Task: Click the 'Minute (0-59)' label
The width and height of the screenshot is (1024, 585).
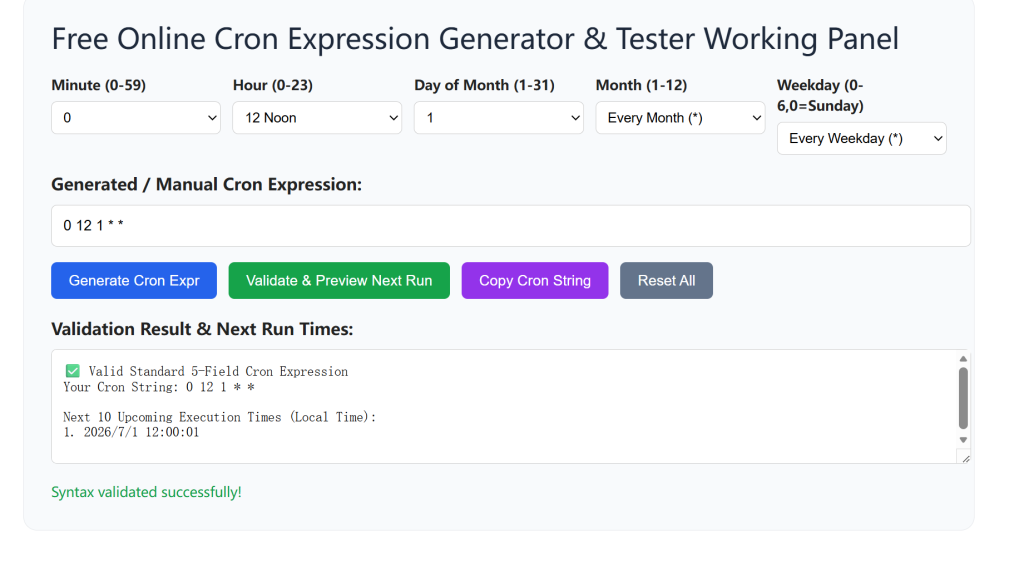Action: 99,86
